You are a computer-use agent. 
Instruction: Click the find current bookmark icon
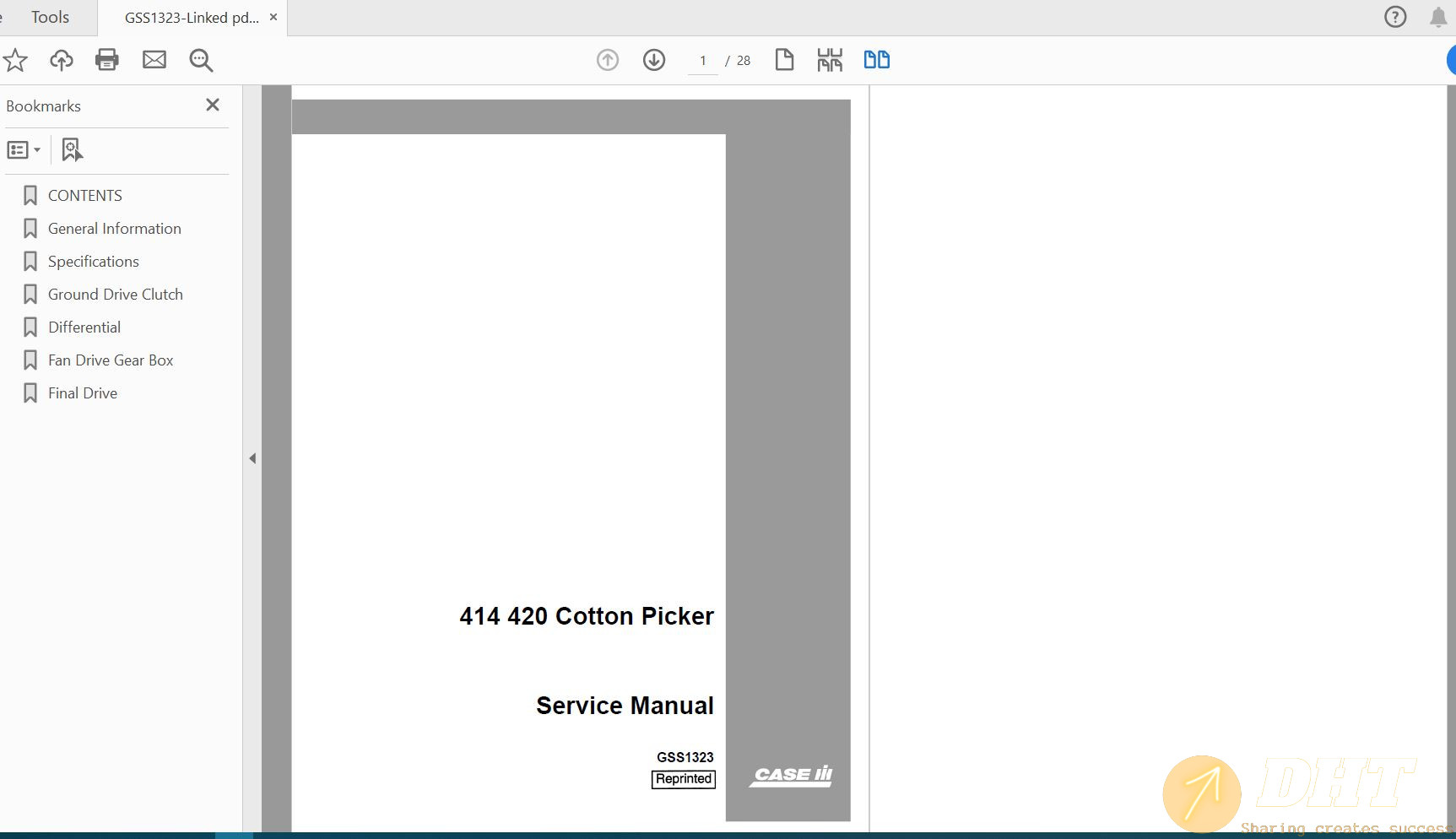tap(72, 150)
